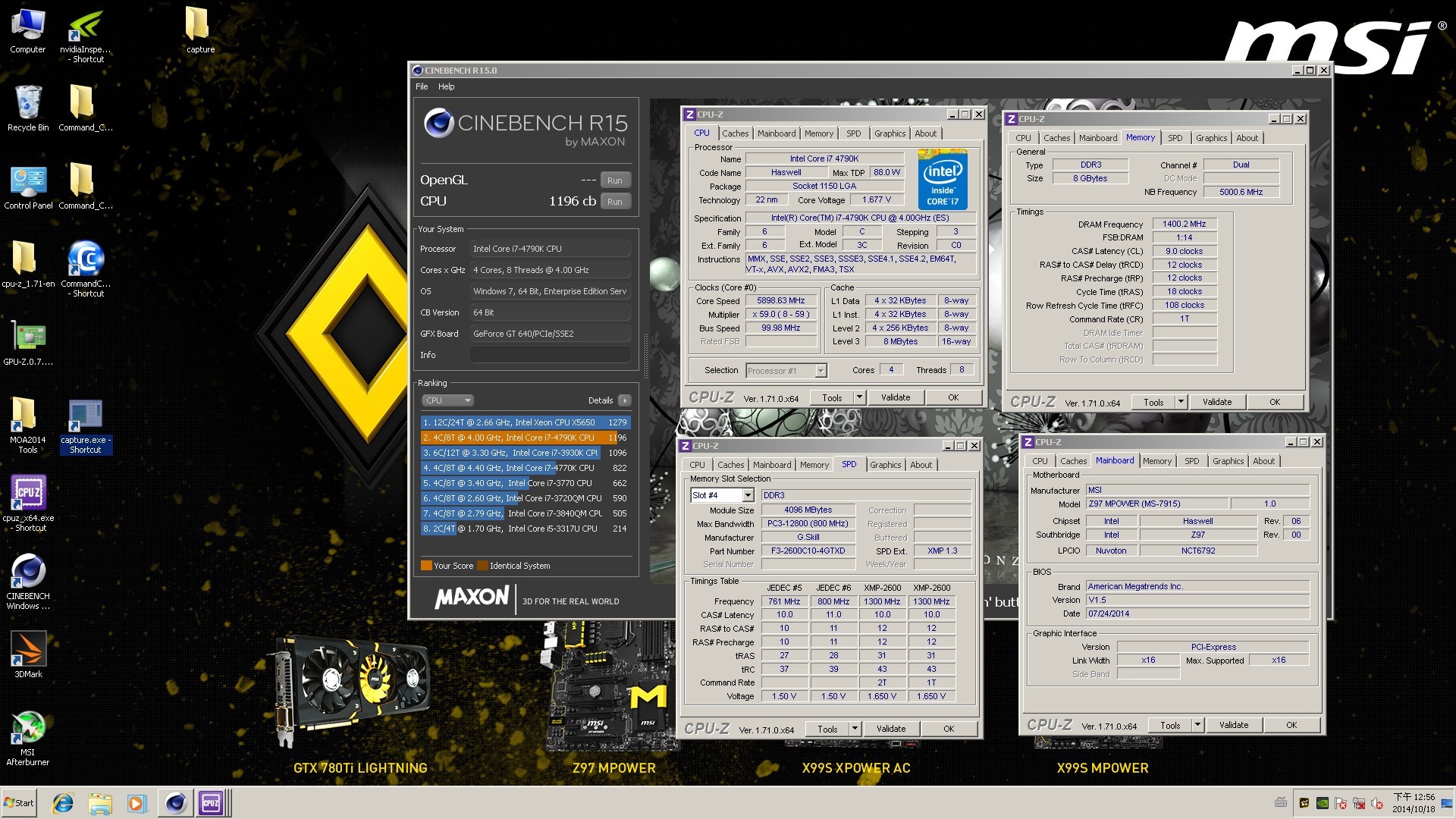Open CINEBENCH Windows desktop icon
Image resolution: width=1456 pixels, height=819 pixels.
[28, 582]
